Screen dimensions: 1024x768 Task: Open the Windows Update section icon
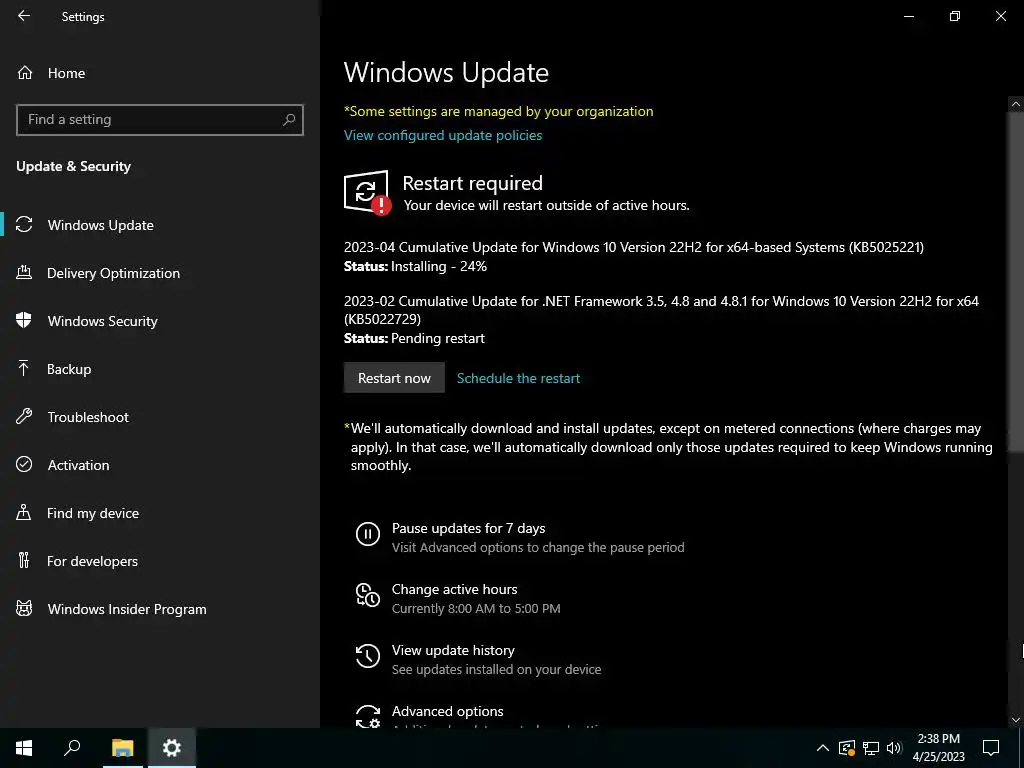(24, 225)
